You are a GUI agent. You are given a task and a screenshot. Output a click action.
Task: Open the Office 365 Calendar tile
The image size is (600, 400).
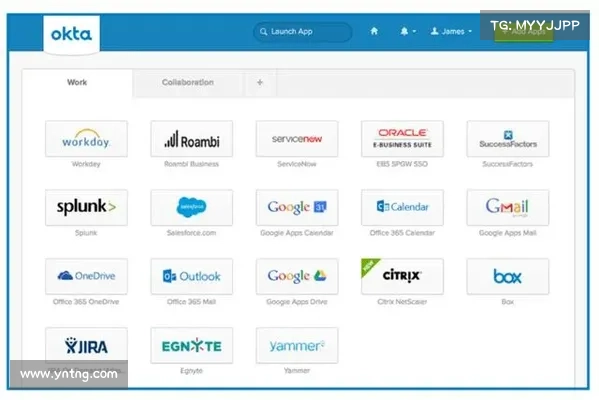pyautogui.click(x=402, y=207)
